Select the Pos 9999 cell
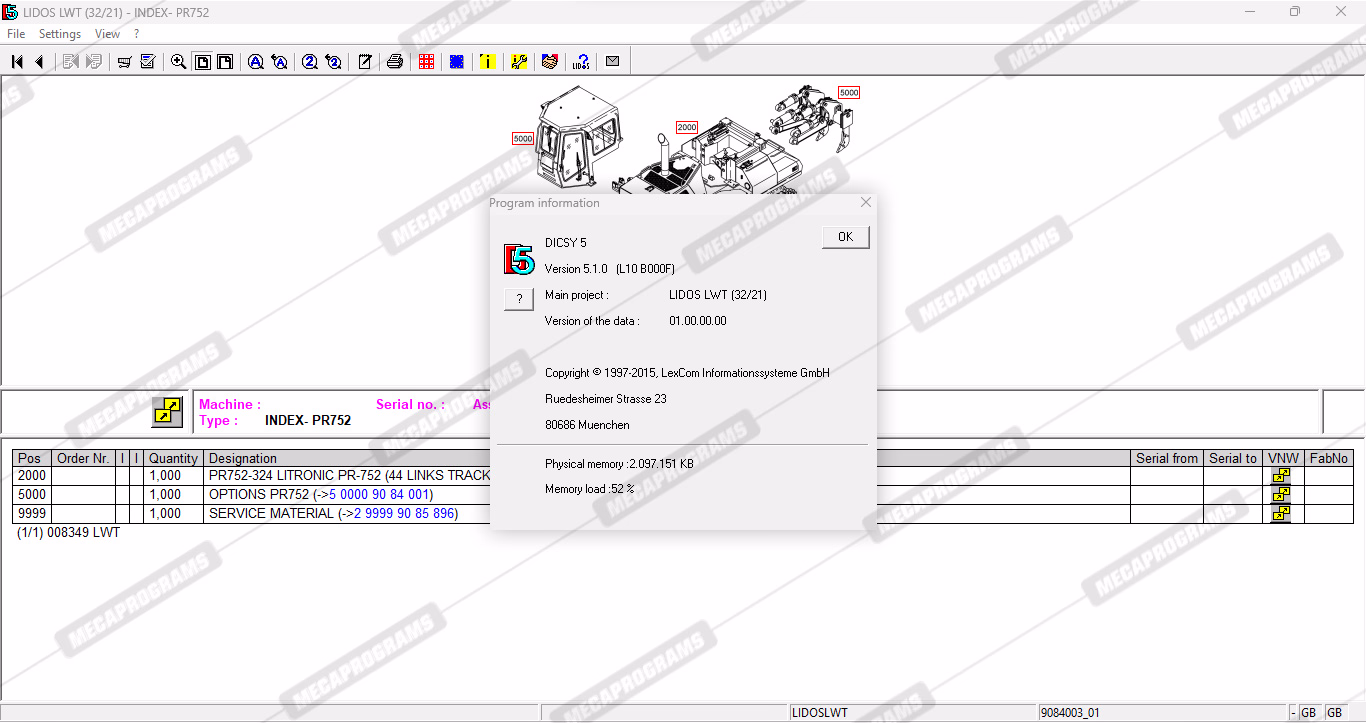This screenshot has height=723, width=1366. (32, 514)
